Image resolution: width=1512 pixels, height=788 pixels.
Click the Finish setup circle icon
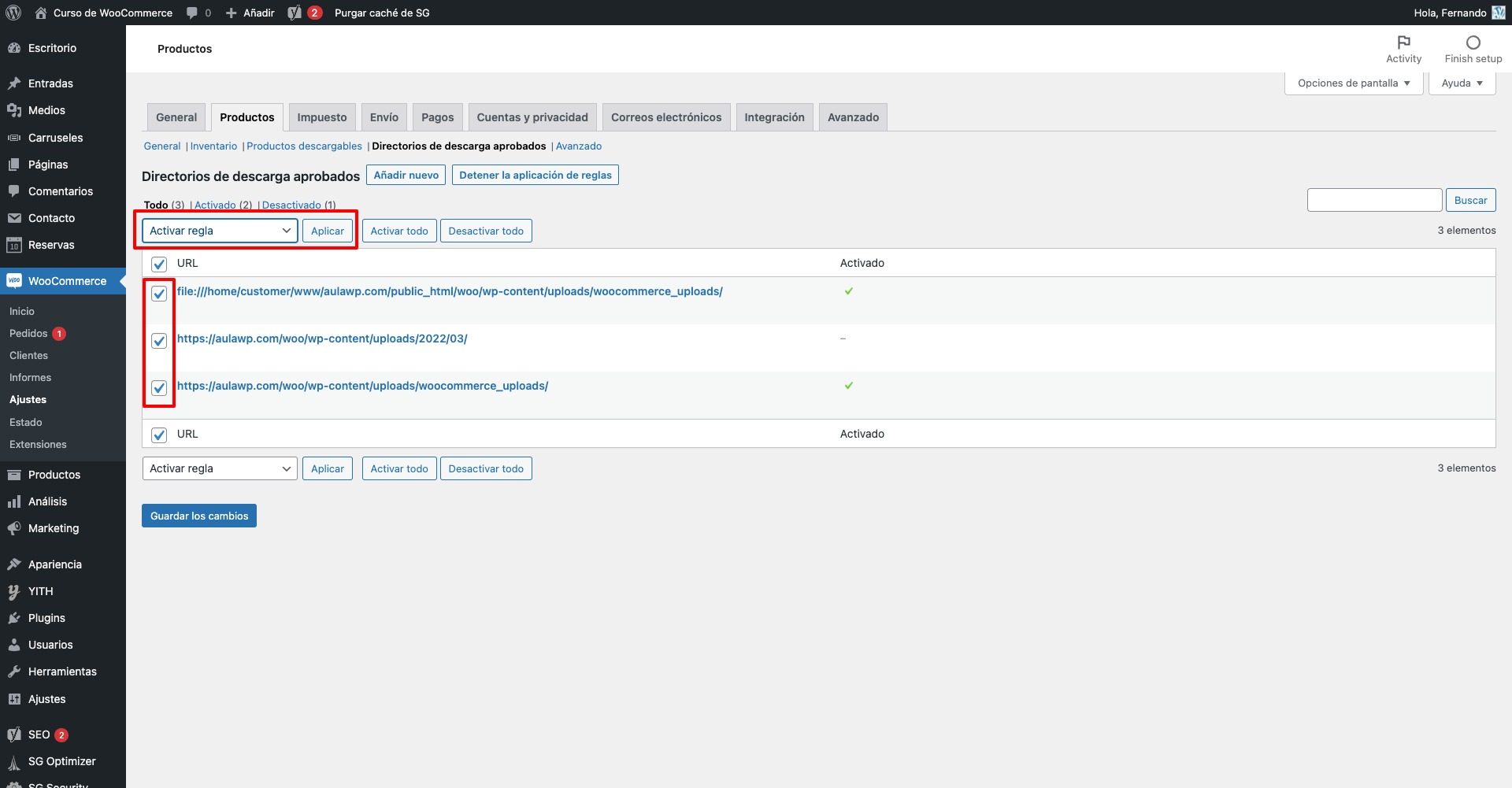[x=1473, y=43]
